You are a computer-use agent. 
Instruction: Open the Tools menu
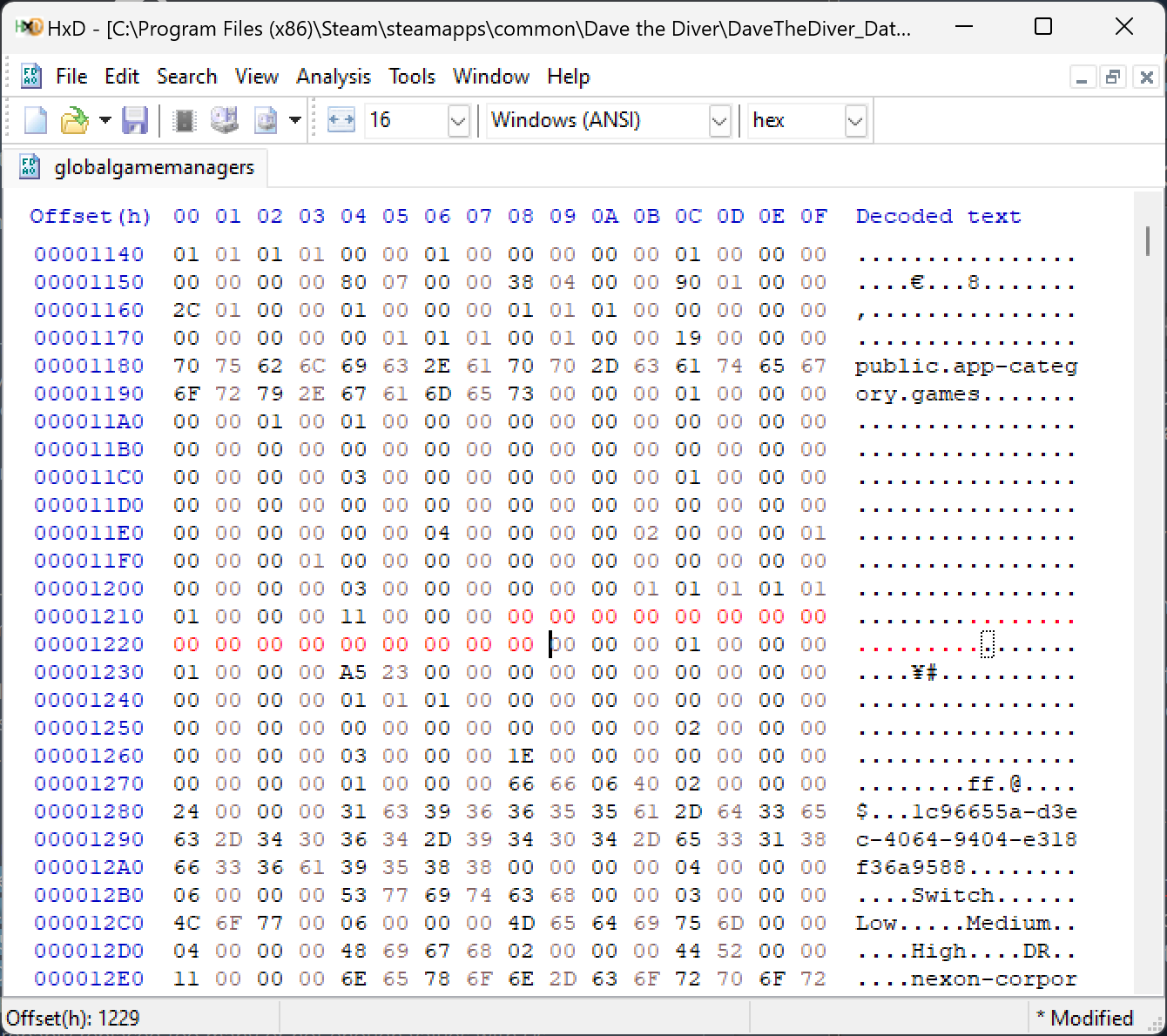point(412,77)
